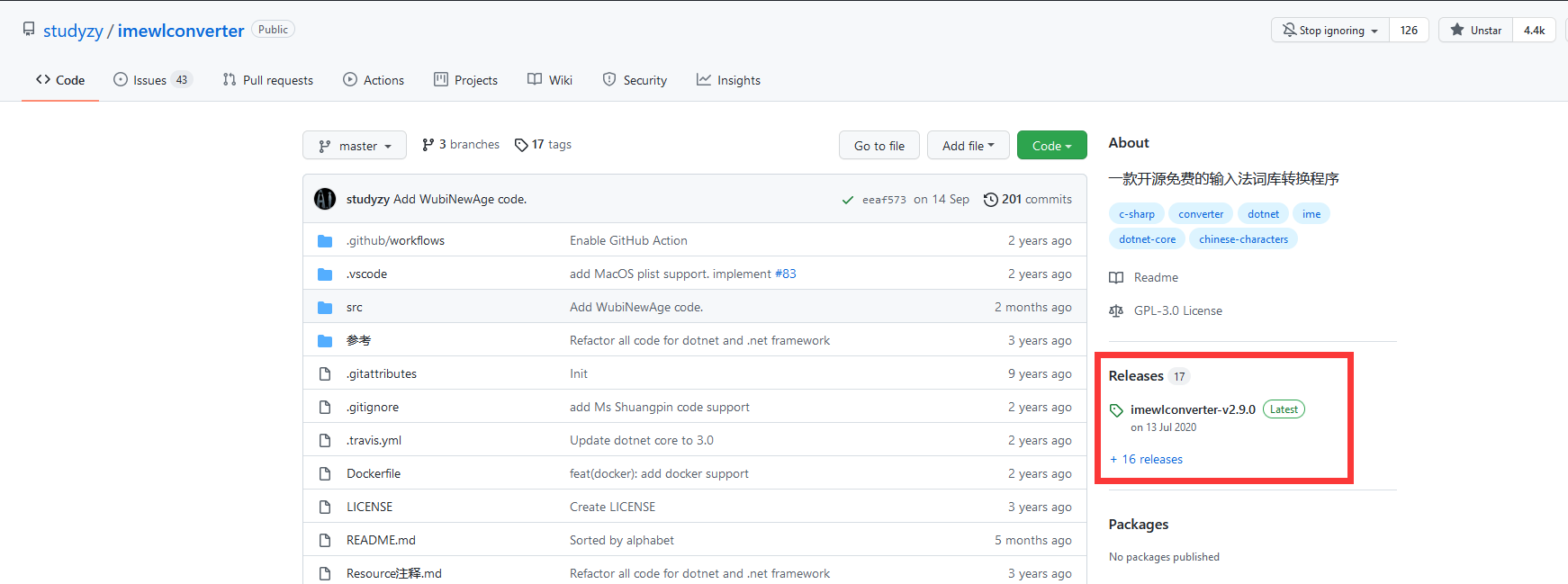
Task: Open the Wiki tab
Action: 550,80
